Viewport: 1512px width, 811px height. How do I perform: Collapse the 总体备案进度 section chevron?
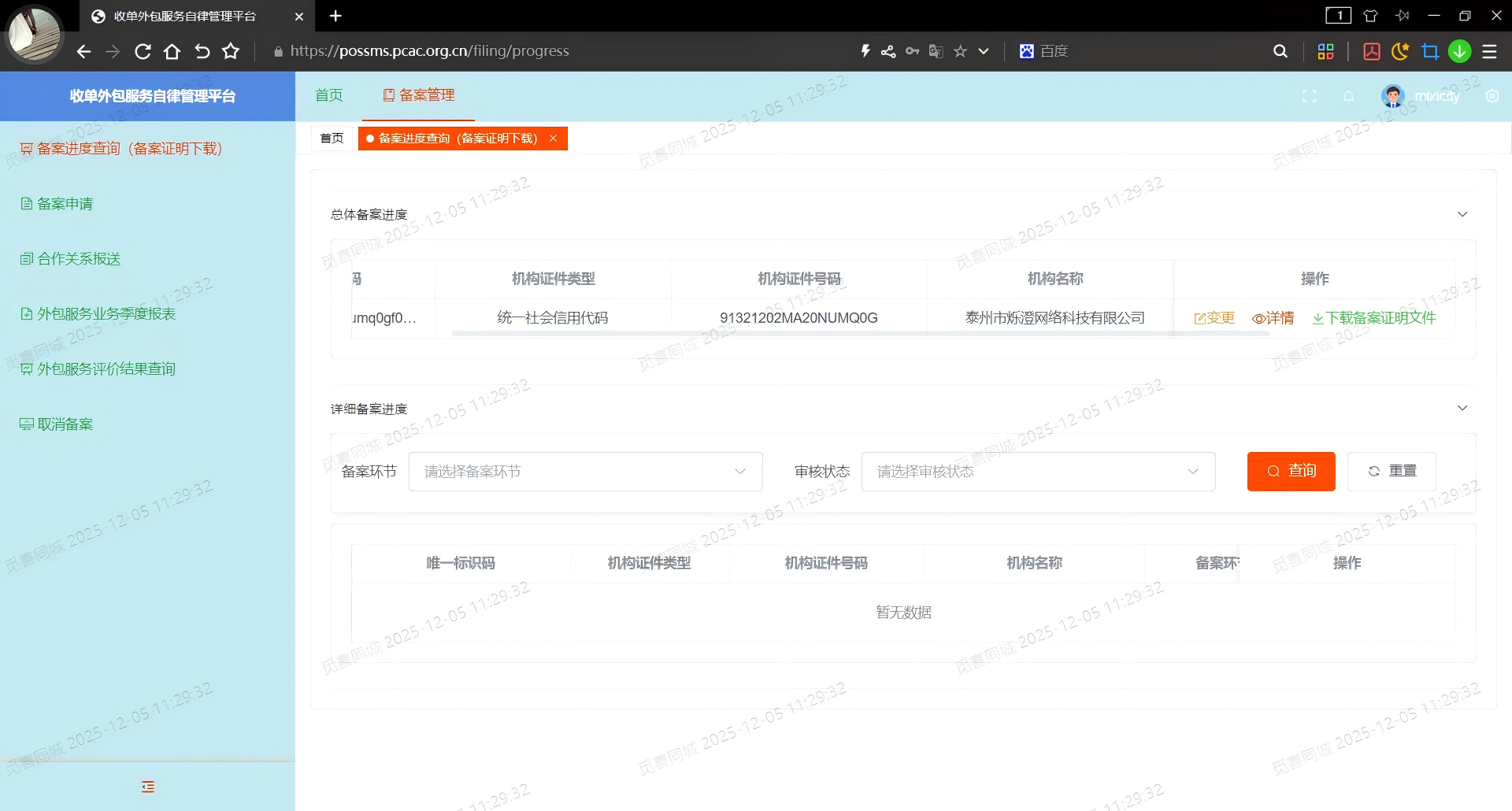point(1462,214)
